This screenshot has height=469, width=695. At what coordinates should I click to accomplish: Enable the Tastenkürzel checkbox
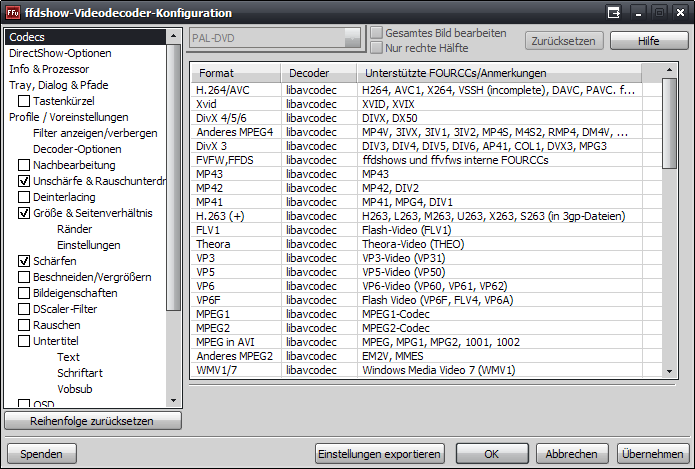pyautogui.click(x=24, y=101)
